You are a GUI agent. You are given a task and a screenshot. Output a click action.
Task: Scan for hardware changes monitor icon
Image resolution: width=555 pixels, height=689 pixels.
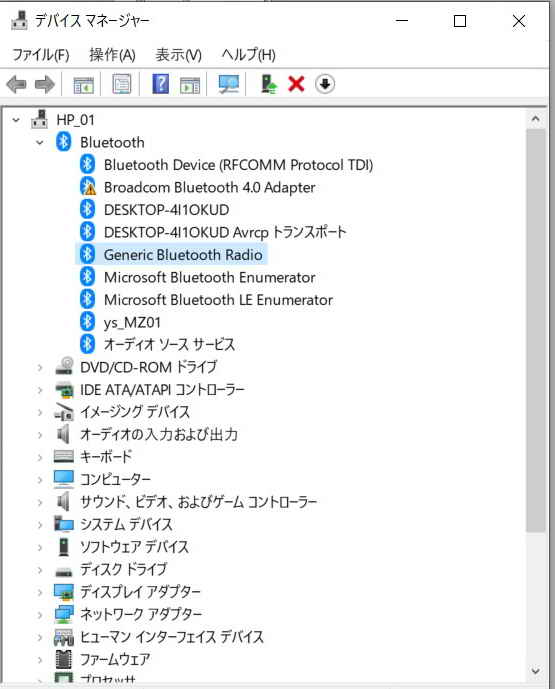pos(229,84)
